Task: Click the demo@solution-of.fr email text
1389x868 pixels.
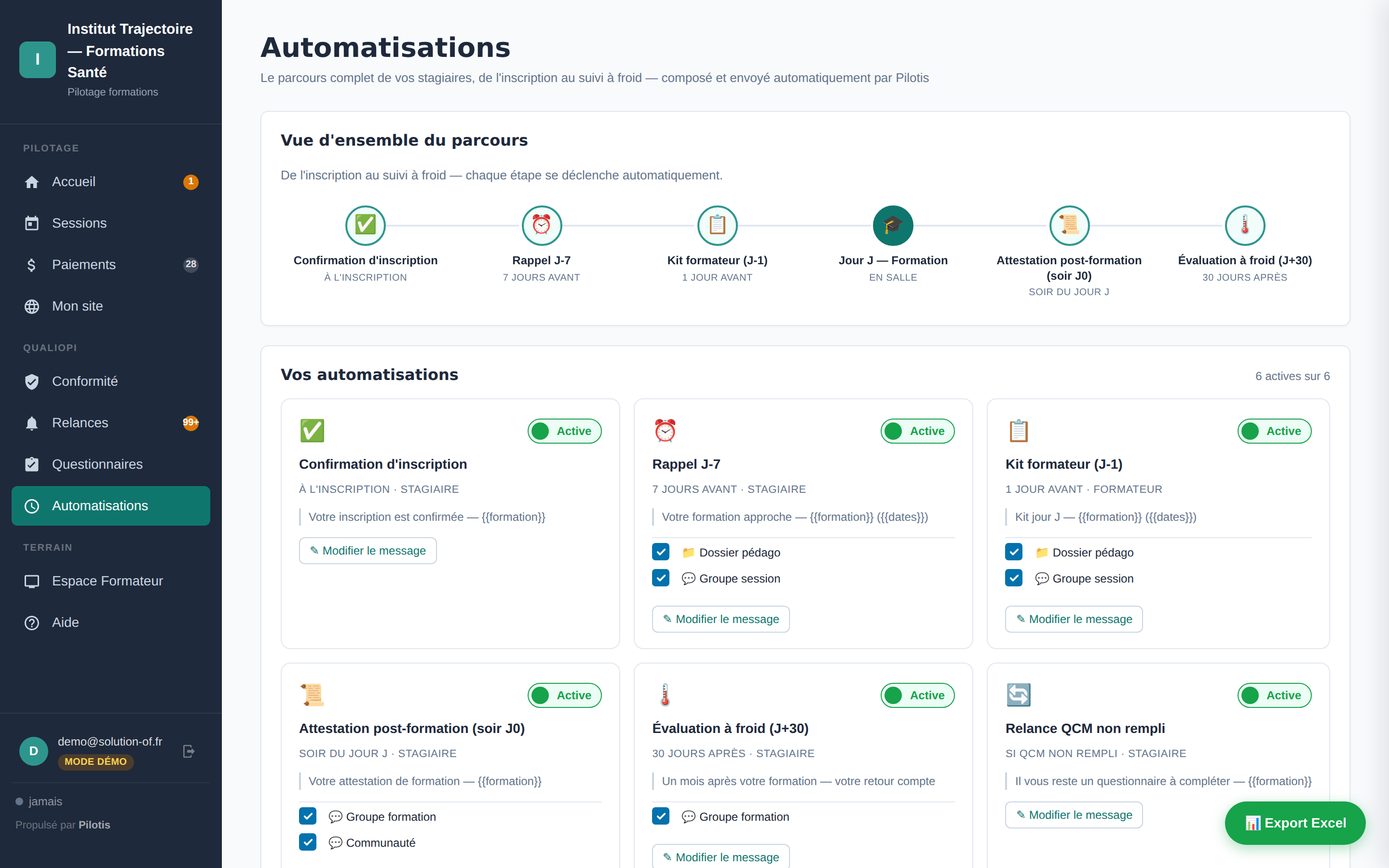Action: point(109,742)
